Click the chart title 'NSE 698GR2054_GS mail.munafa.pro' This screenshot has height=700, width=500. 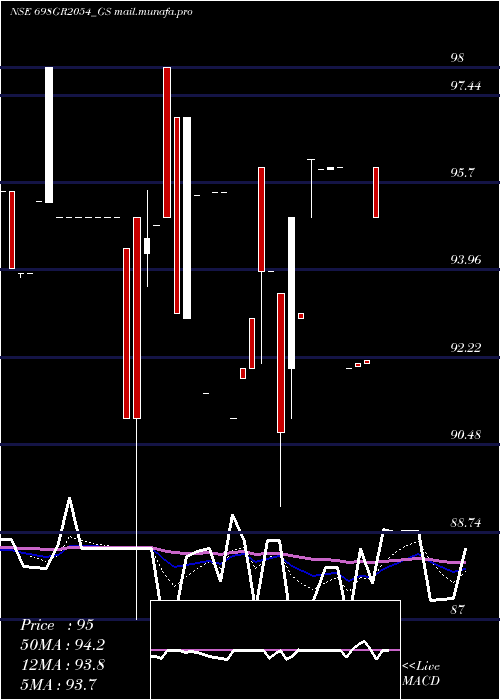101,12
